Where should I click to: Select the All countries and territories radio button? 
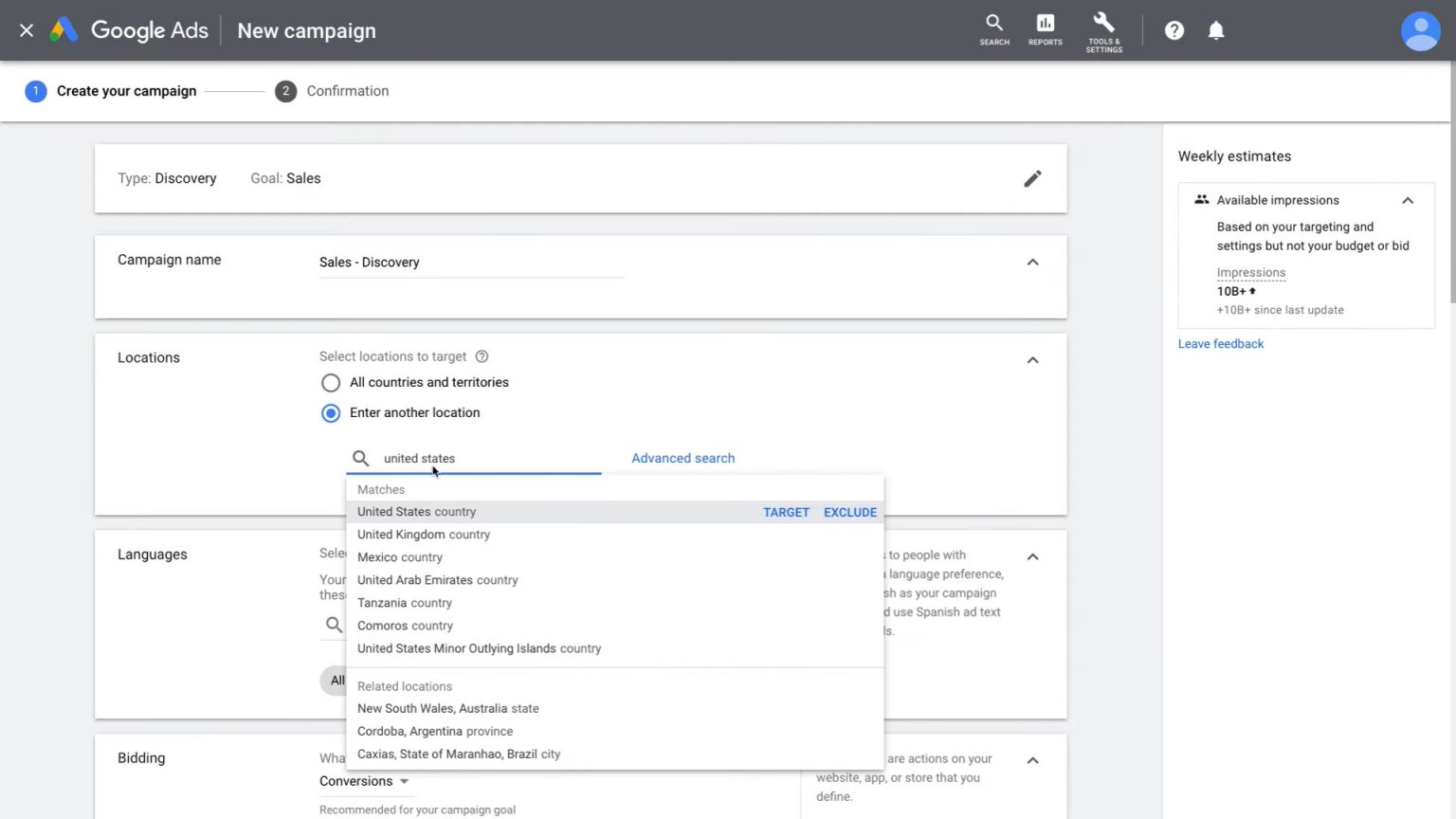tap(330, 382)
